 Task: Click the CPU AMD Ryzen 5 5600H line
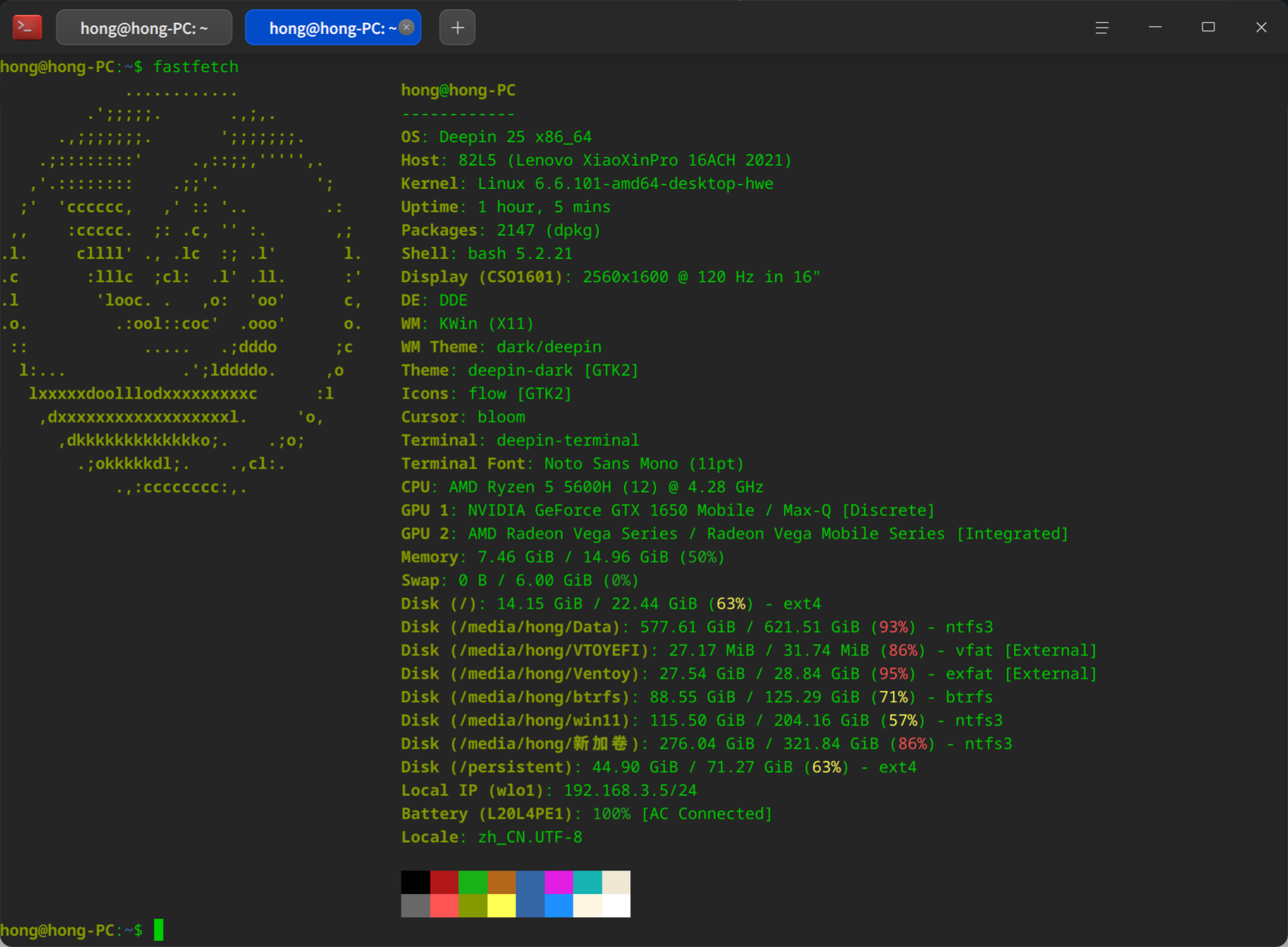[x=582, y=487]
